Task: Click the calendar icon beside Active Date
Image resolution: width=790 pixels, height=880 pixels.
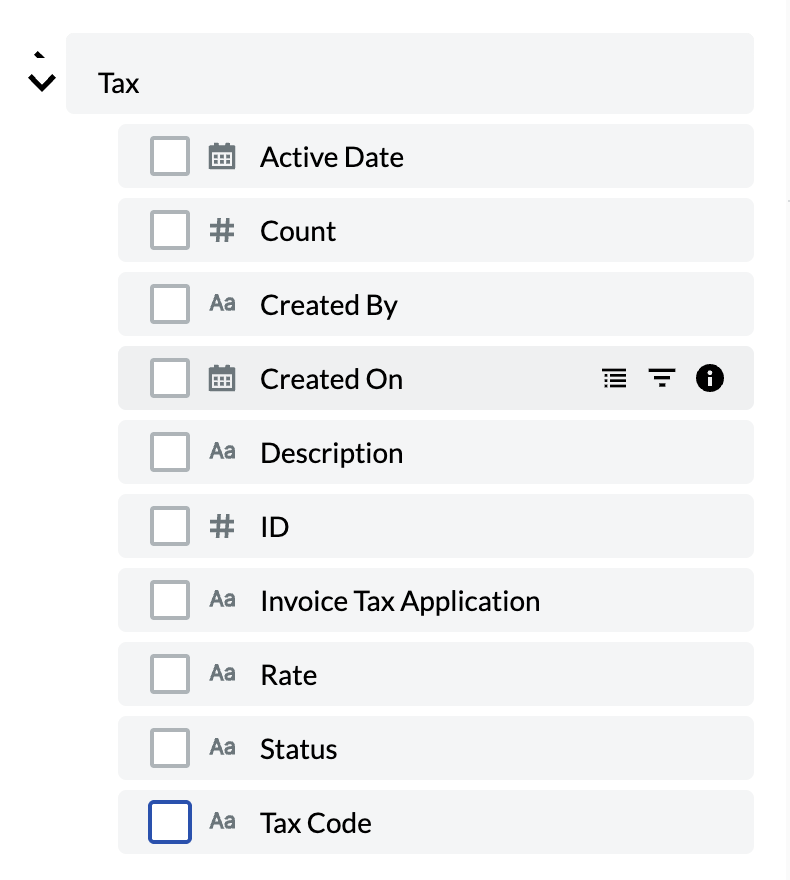Action: pos(222,157)
